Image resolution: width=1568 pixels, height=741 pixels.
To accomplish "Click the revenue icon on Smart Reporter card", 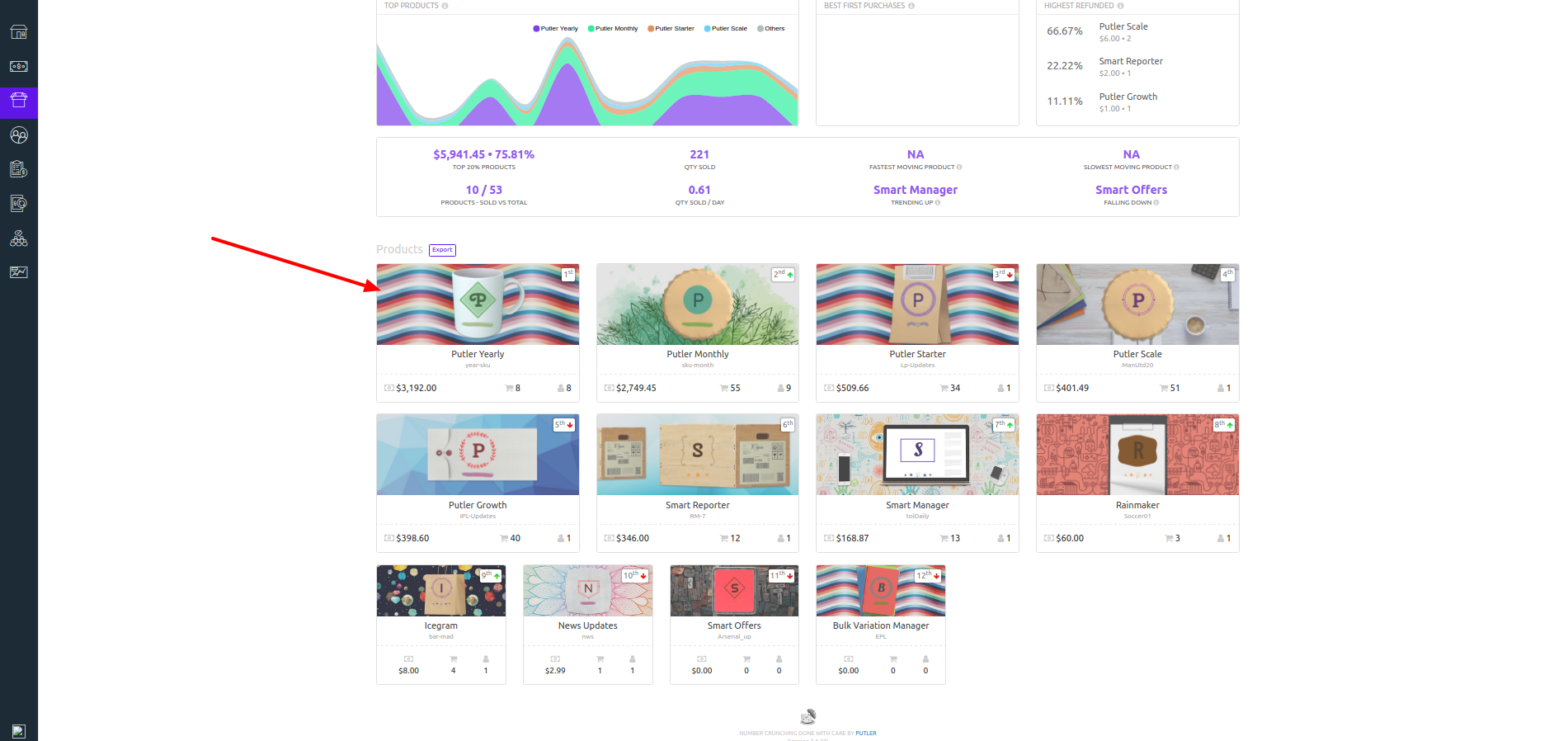I will pos(610,538).
